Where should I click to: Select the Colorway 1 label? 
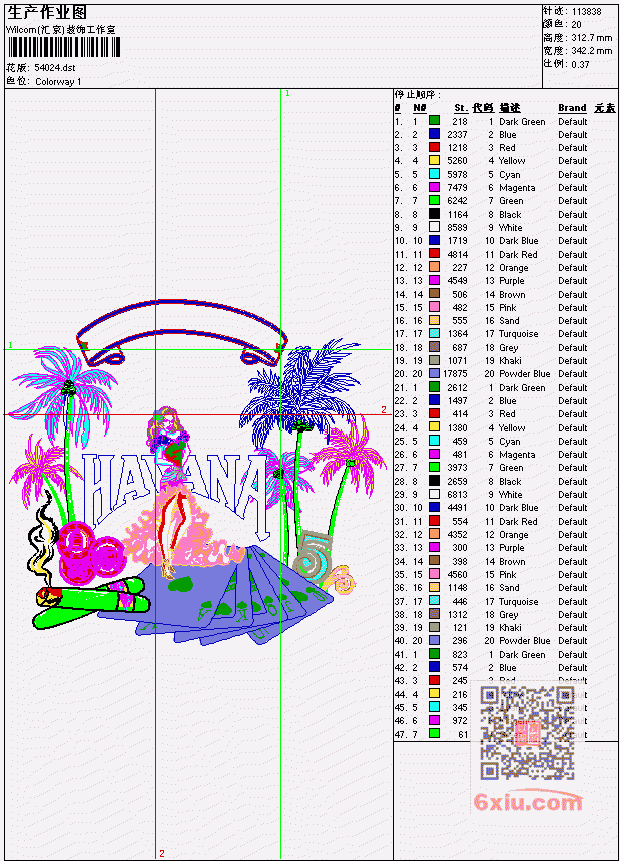58,81
